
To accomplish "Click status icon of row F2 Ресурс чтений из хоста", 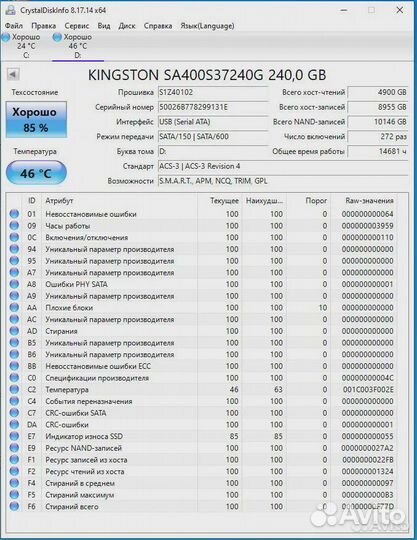I will click(x=14, y=471).
